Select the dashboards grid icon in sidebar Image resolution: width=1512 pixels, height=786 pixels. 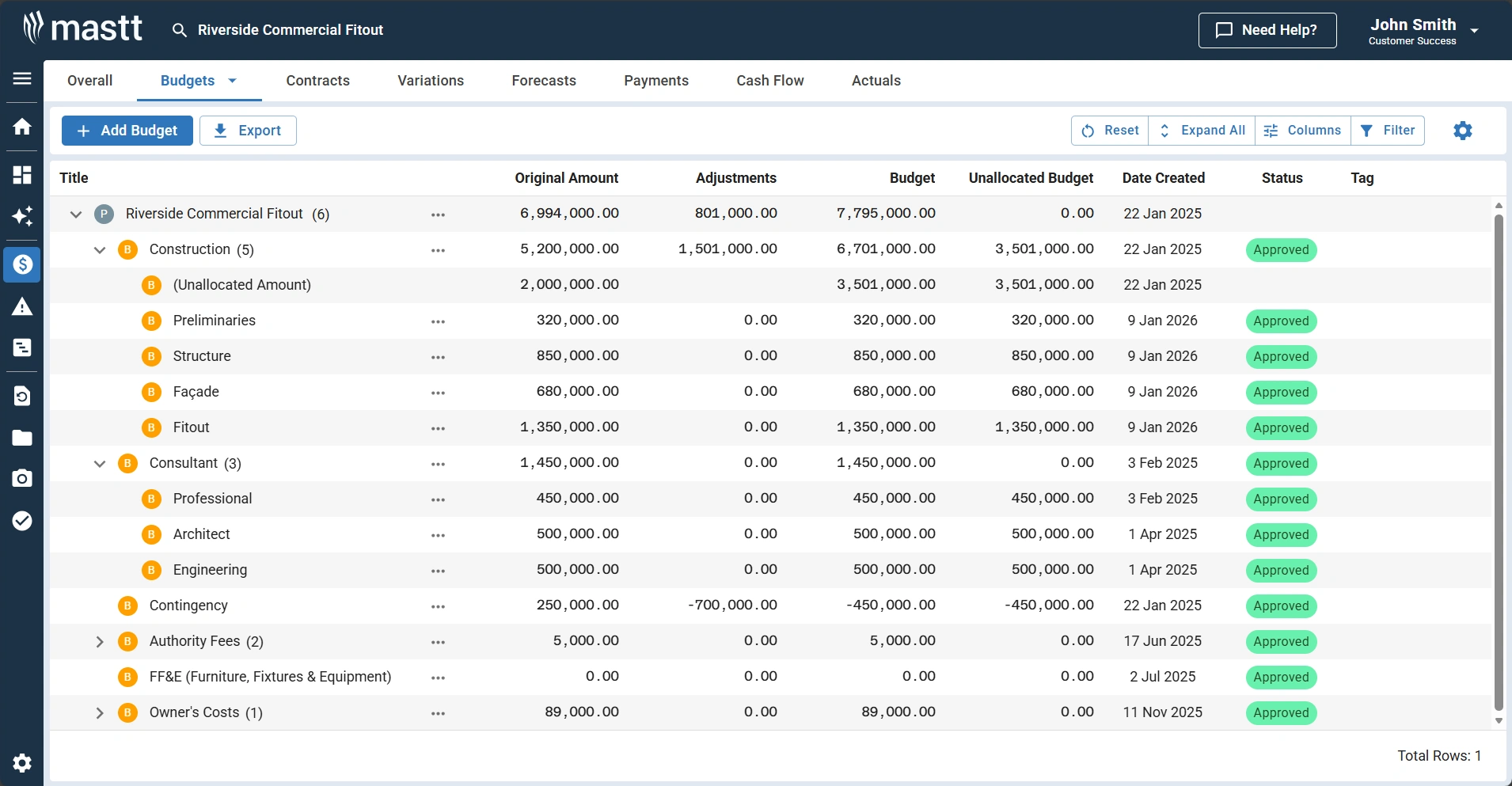[21, 175]
